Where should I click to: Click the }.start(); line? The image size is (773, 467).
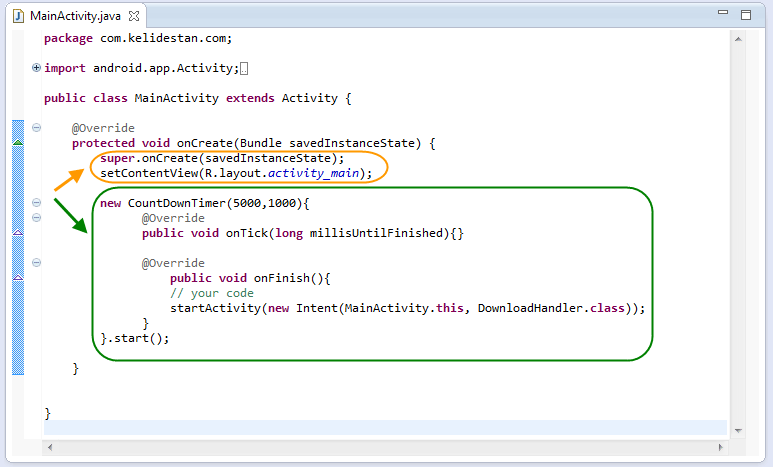135,338
